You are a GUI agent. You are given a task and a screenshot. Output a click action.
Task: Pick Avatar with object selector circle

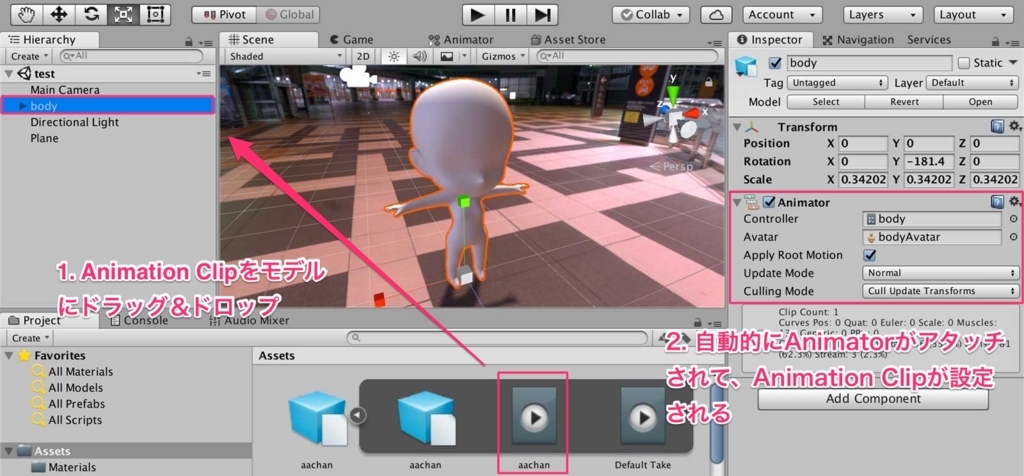click(1014, 237)
